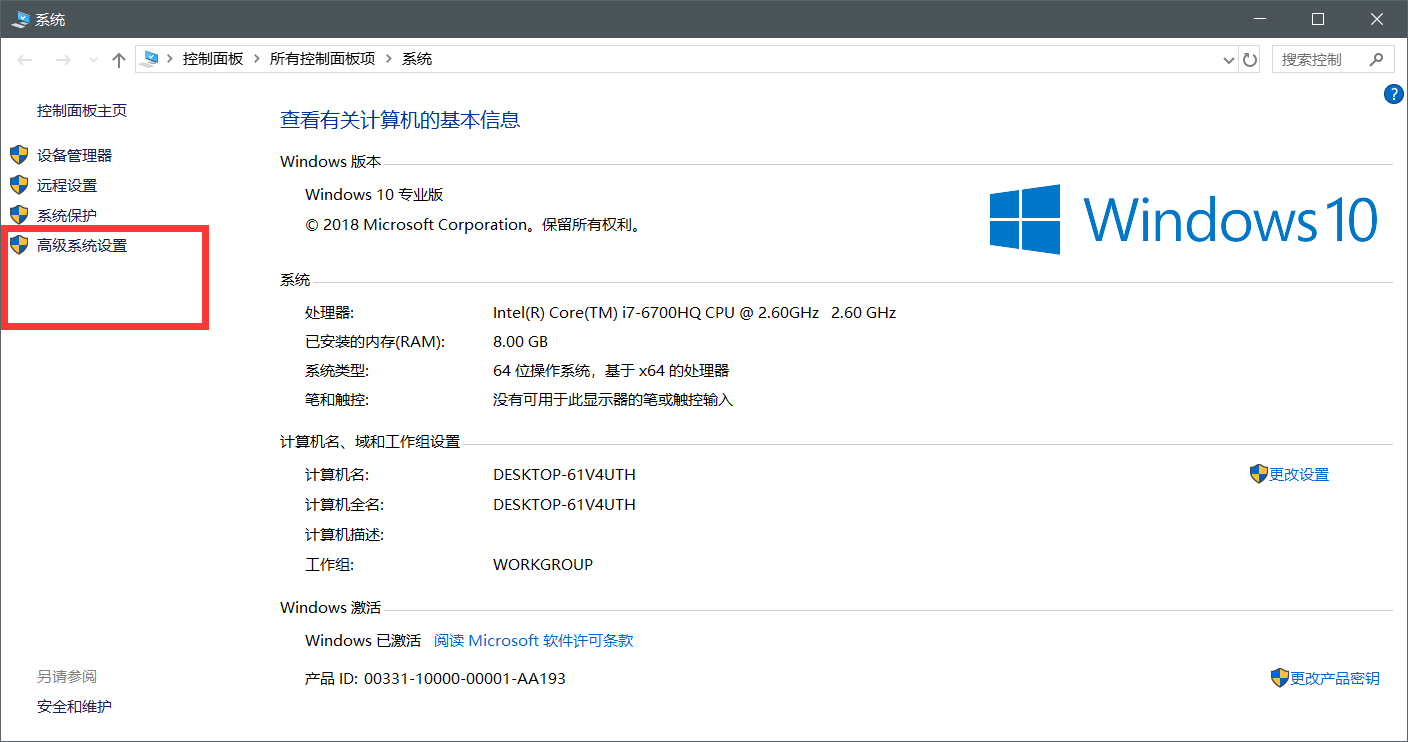Expand chevron after 控制面板 breadcrumb
The width and height of the screenshot is (1408, 742).
coord(257,59)
